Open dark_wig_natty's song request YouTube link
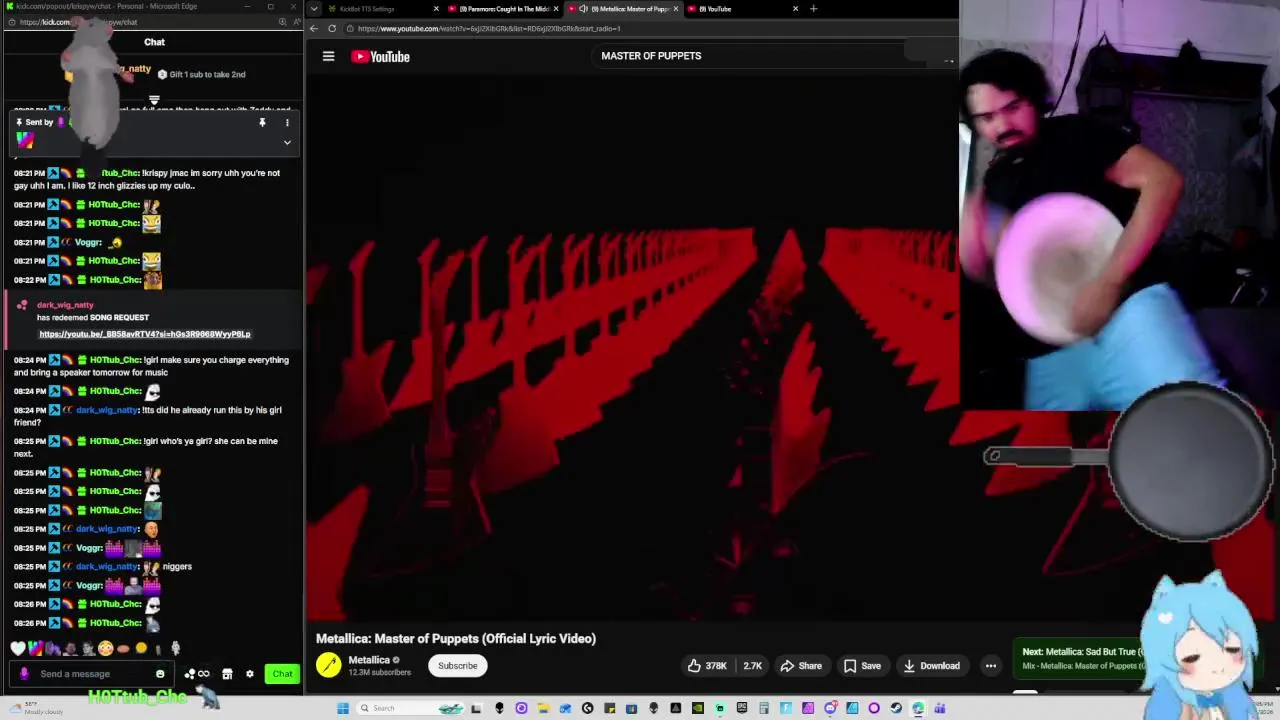 point(145,334)
